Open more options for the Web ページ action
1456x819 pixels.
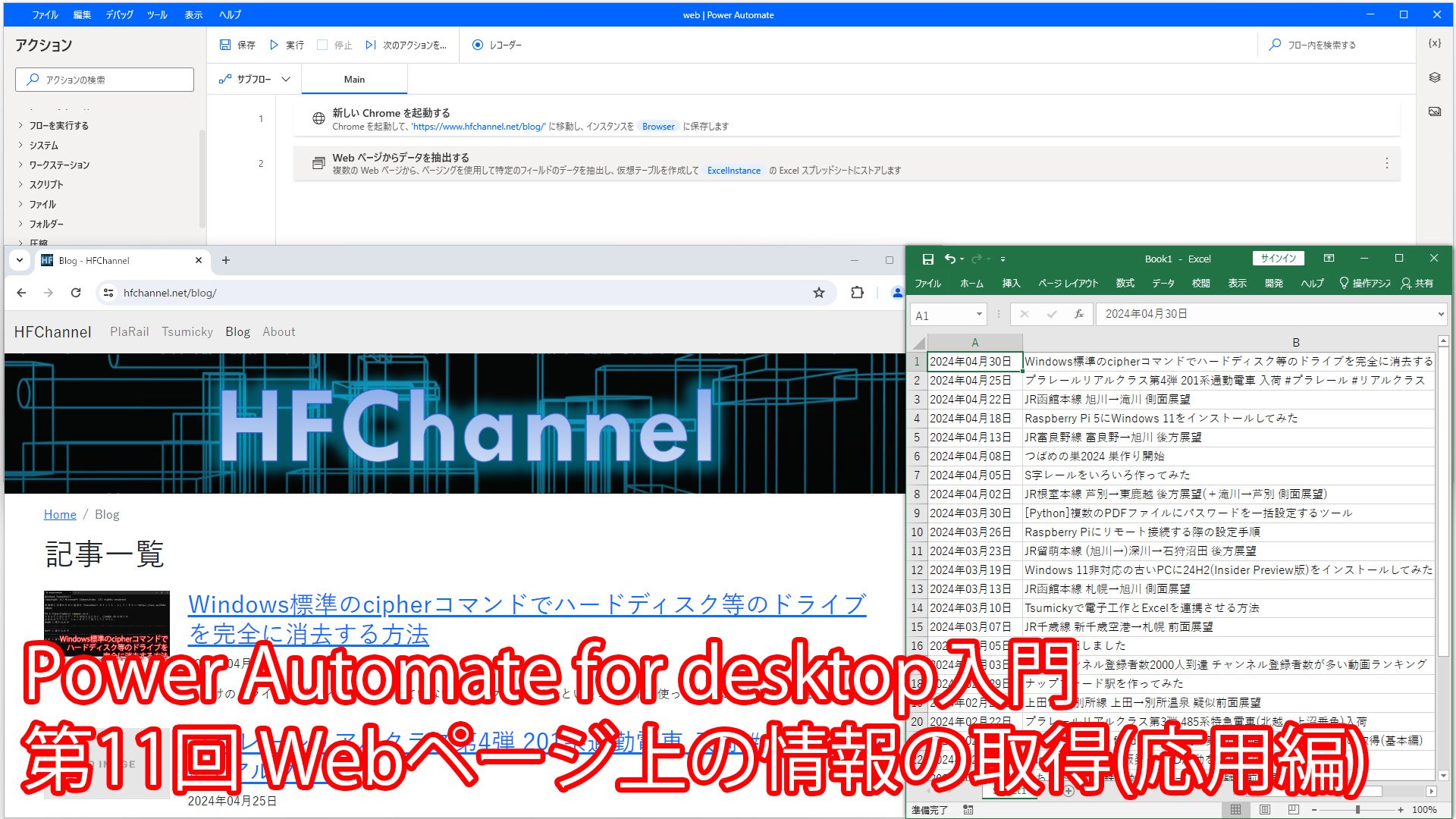coord(1386,163)
